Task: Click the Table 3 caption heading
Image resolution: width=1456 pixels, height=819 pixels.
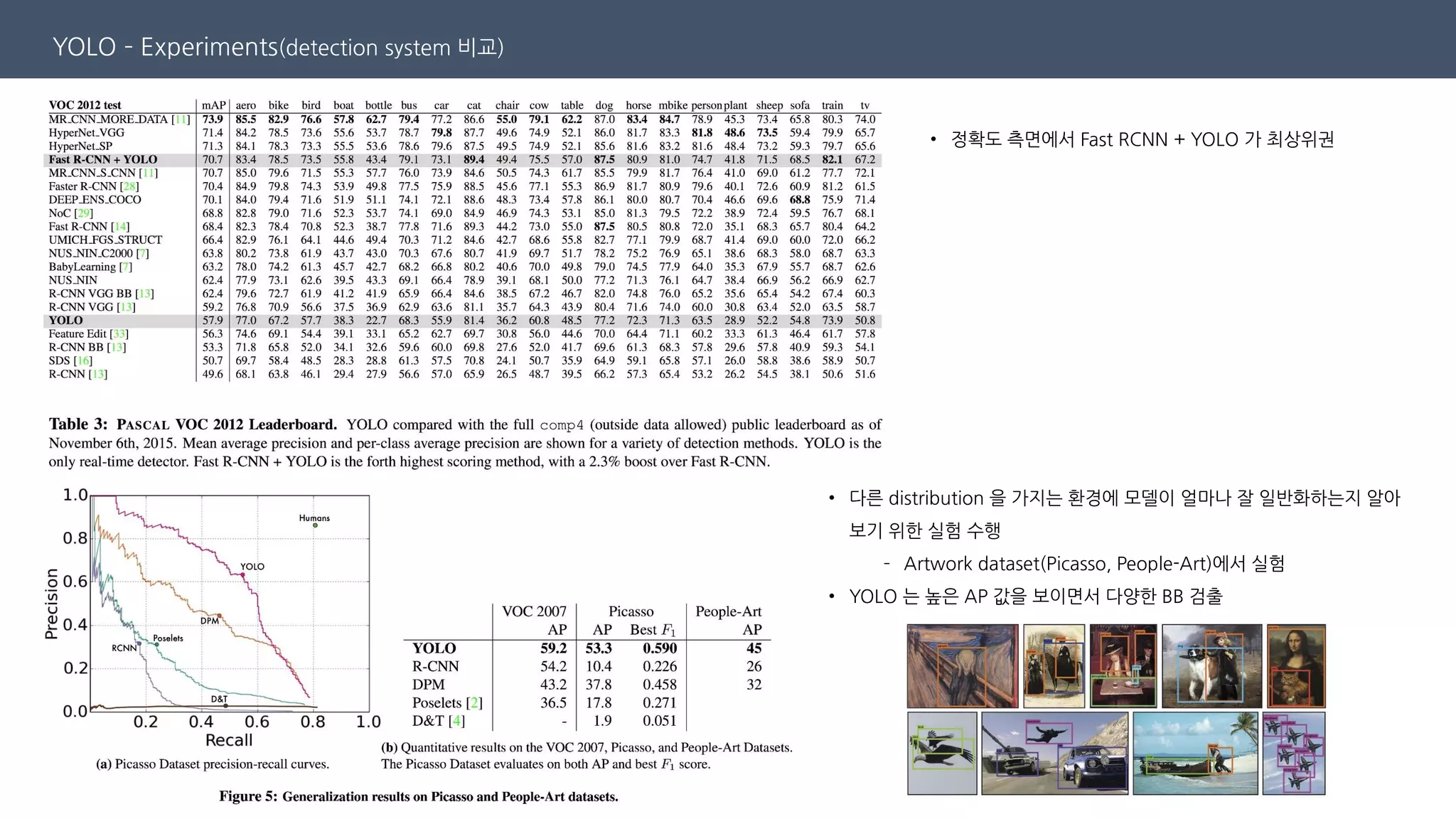Action: (x=193, y=424)
